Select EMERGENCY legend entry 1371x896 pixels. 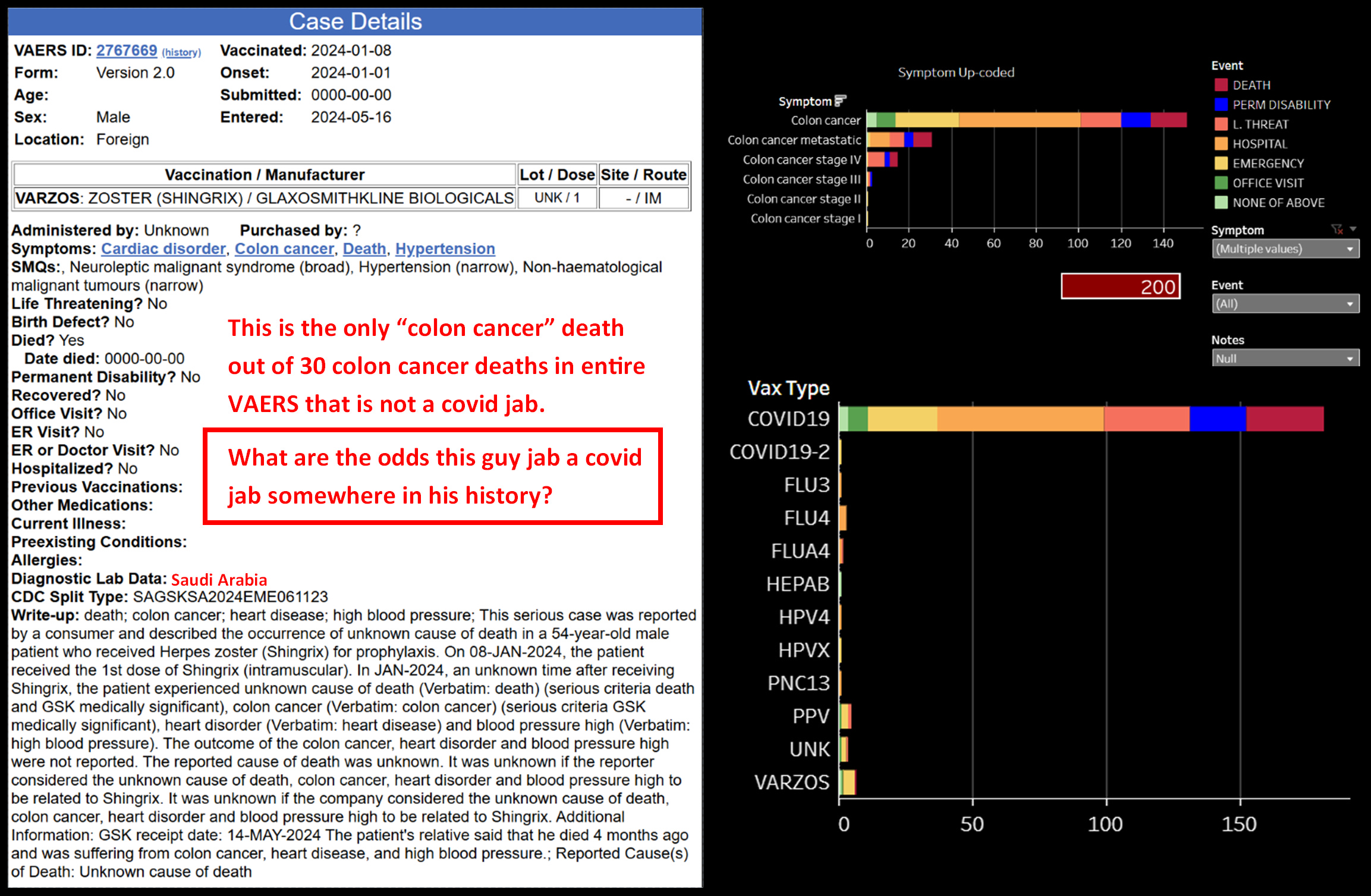click(x=1268, y=164)
